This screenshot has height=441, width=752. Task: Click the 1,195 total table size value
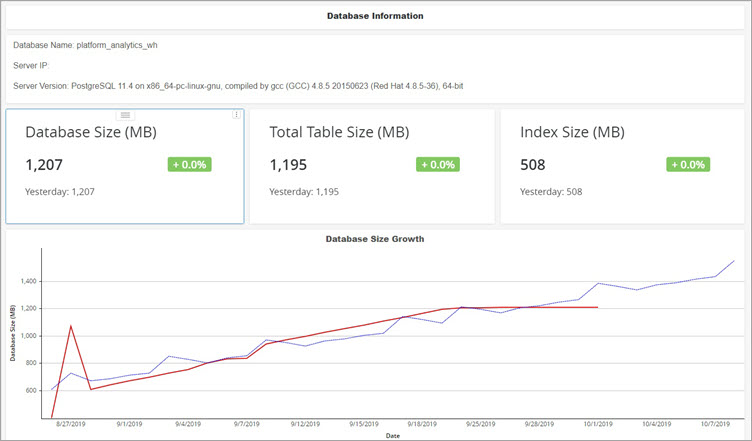tap(288, 164)
